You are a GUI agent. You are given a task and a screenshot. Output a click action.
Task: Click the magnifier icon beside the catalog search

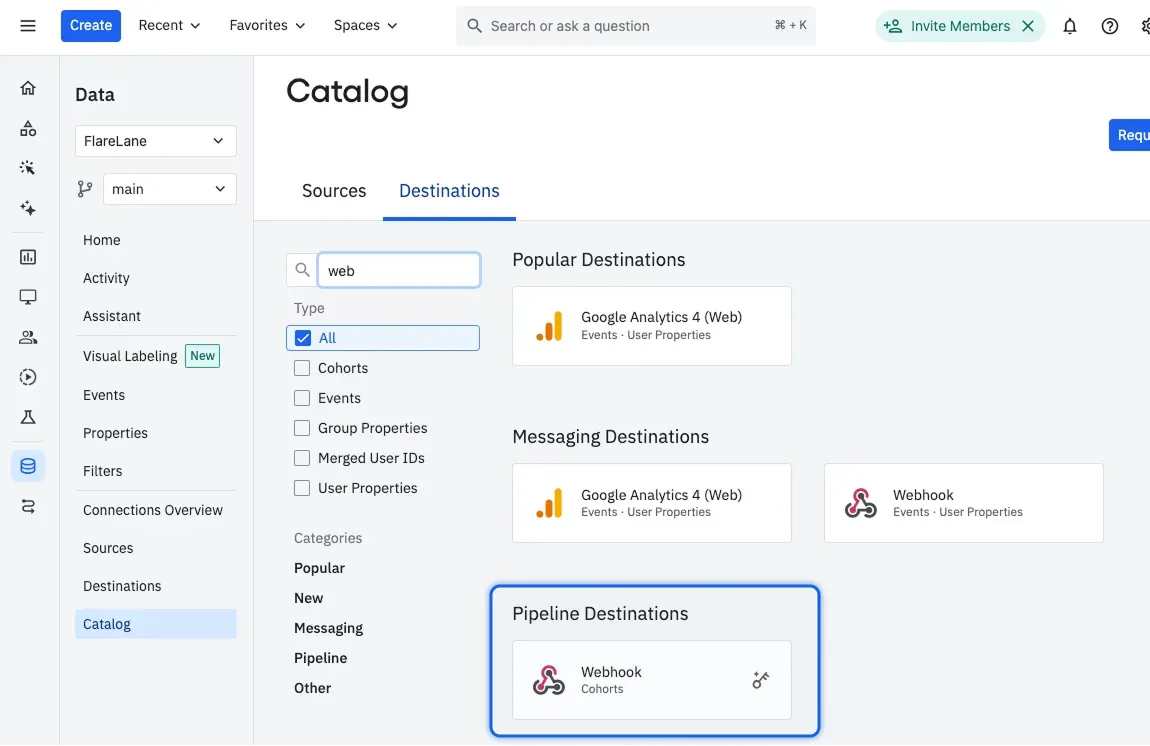pyautogui.click(x=302, y=270)
